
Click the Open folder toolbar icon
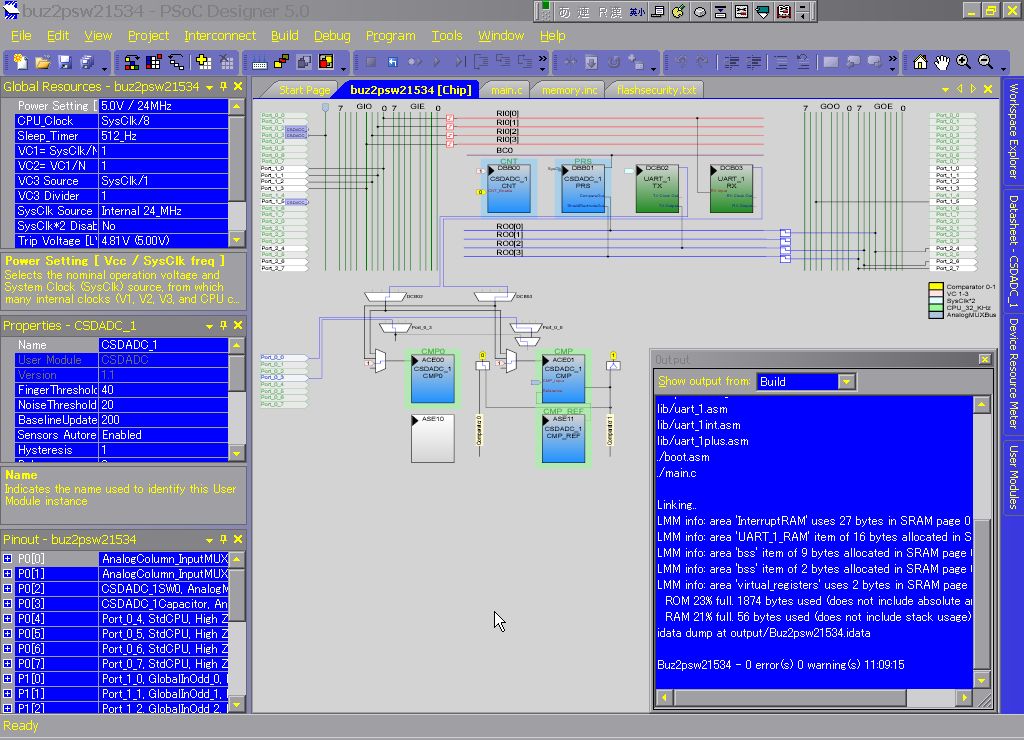coord(42,62)
